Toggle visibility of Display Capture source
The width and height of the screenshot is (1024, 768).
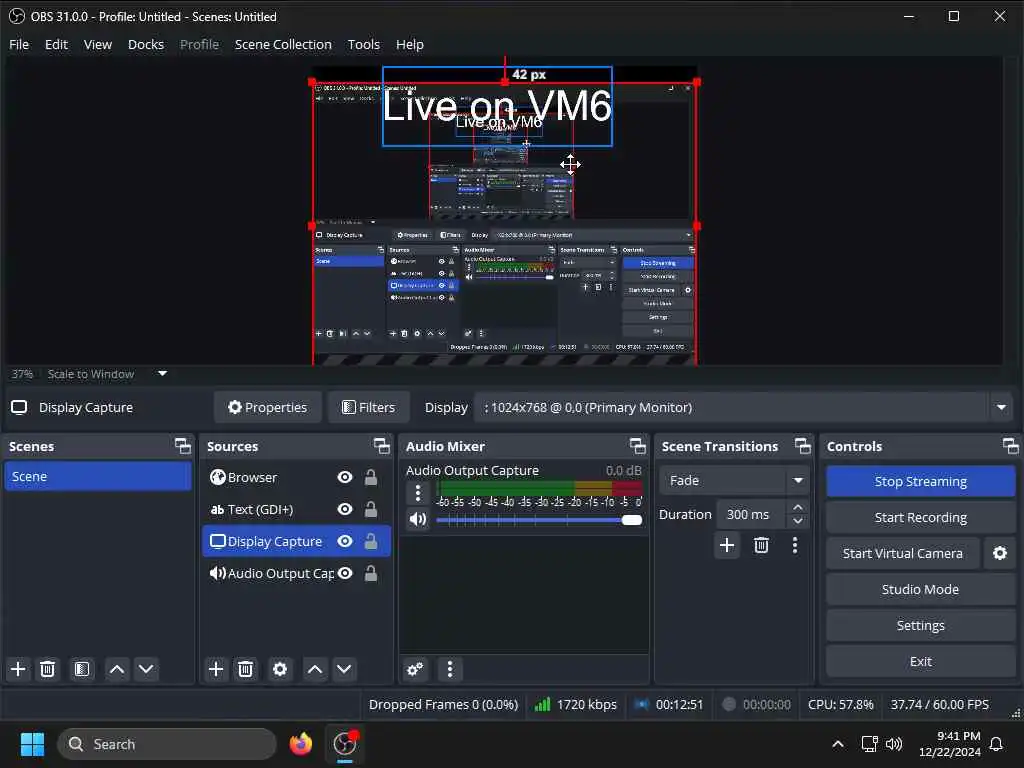click(x=345, y=541)
